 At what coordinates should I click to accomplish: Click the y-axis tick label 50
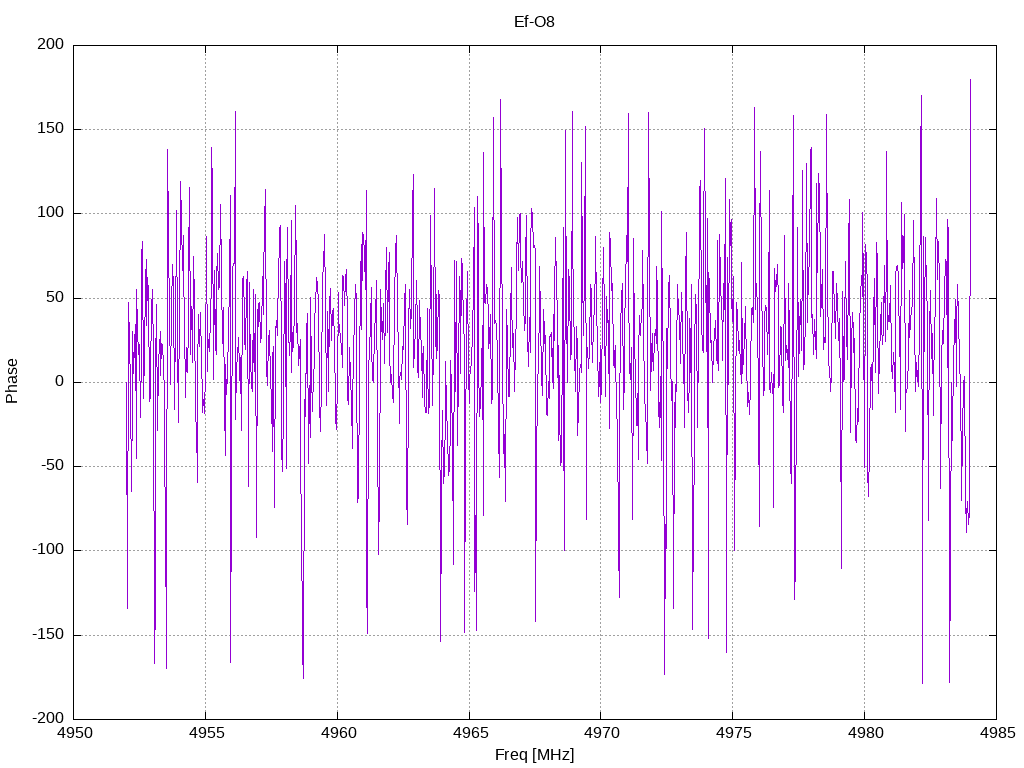[56, 297]
